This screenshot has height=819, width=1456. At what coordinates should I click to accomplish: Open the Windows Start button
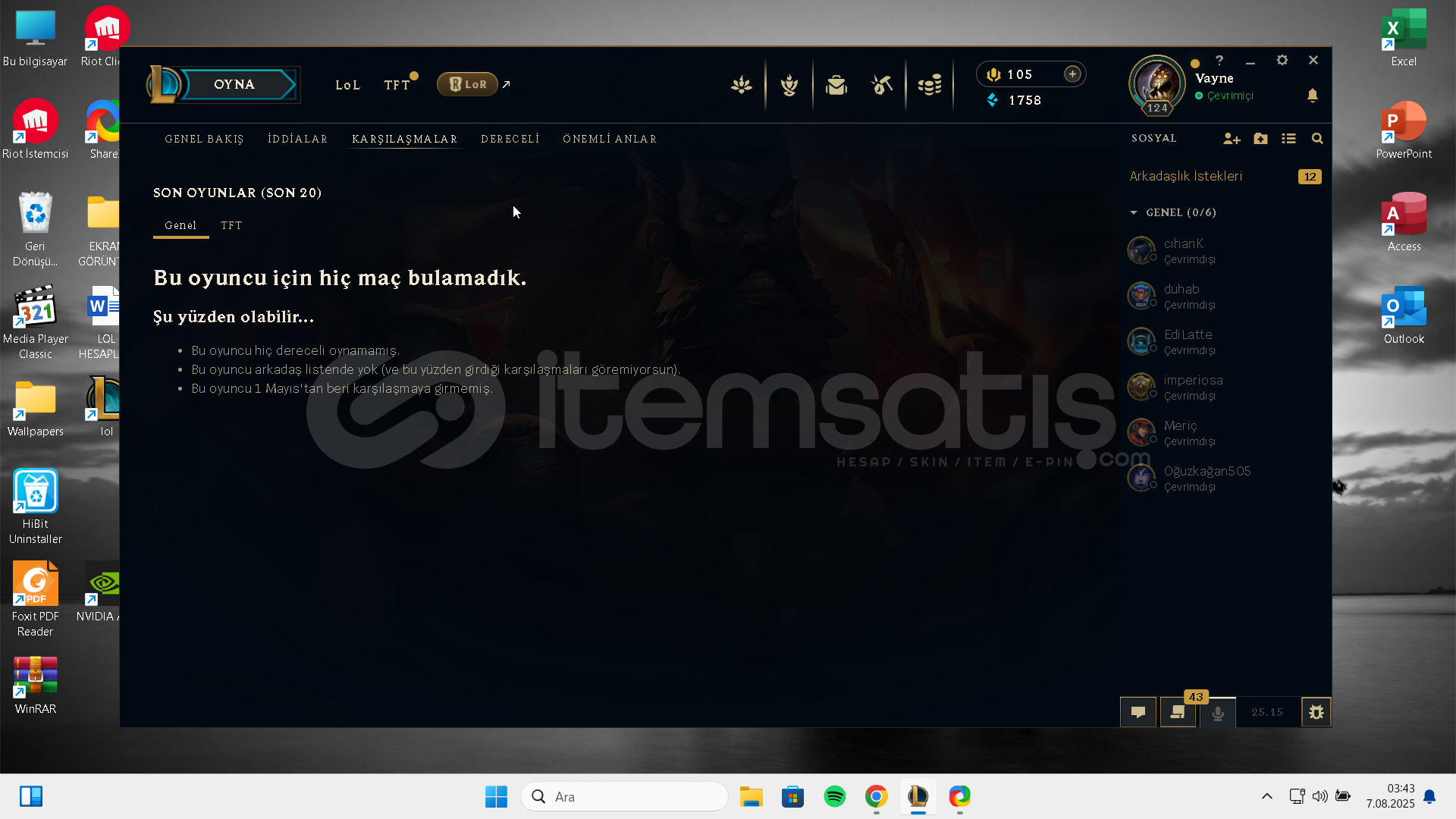click(x=496, y=796)
